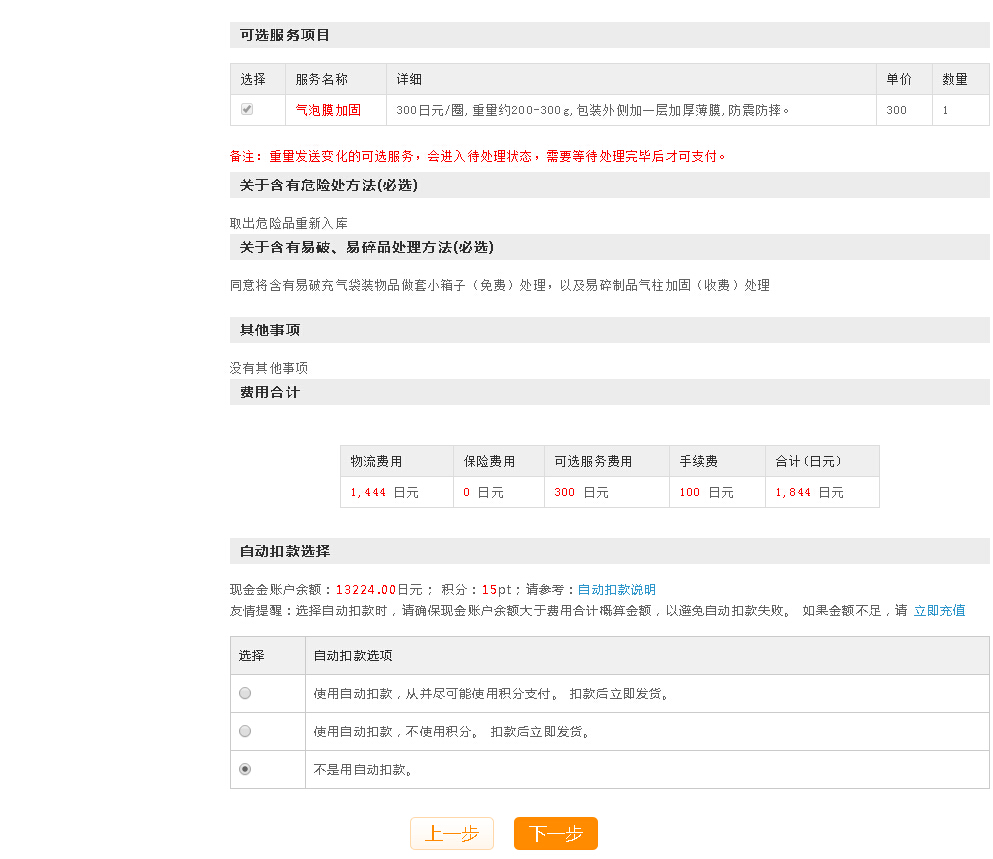Viewport: 993px width, 859px height.
Task: Click the 下一步 button
Action: coord(555,833)
